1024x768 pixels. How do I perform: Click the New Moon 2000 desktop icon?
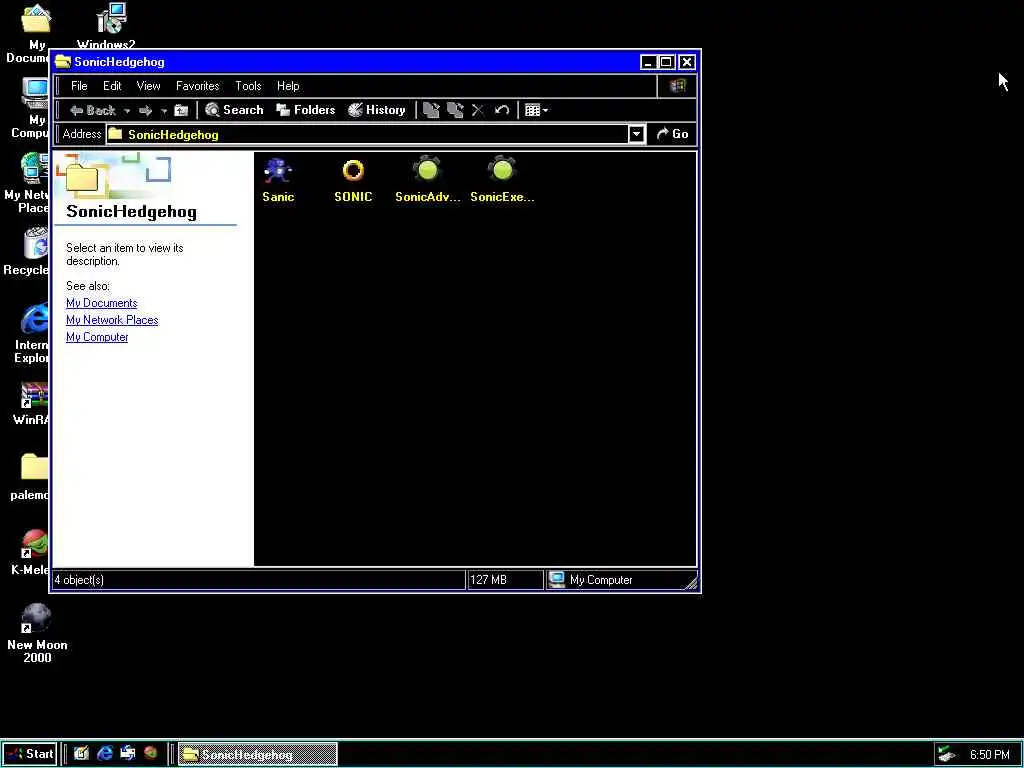pyautogui.click(x=37, y=632)
